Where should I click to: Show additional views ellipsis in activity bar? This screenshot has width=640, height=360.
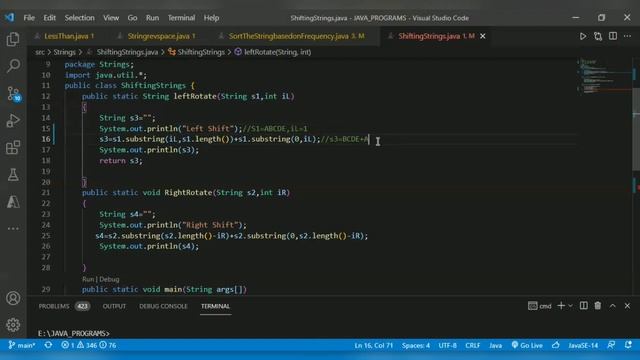13,229
